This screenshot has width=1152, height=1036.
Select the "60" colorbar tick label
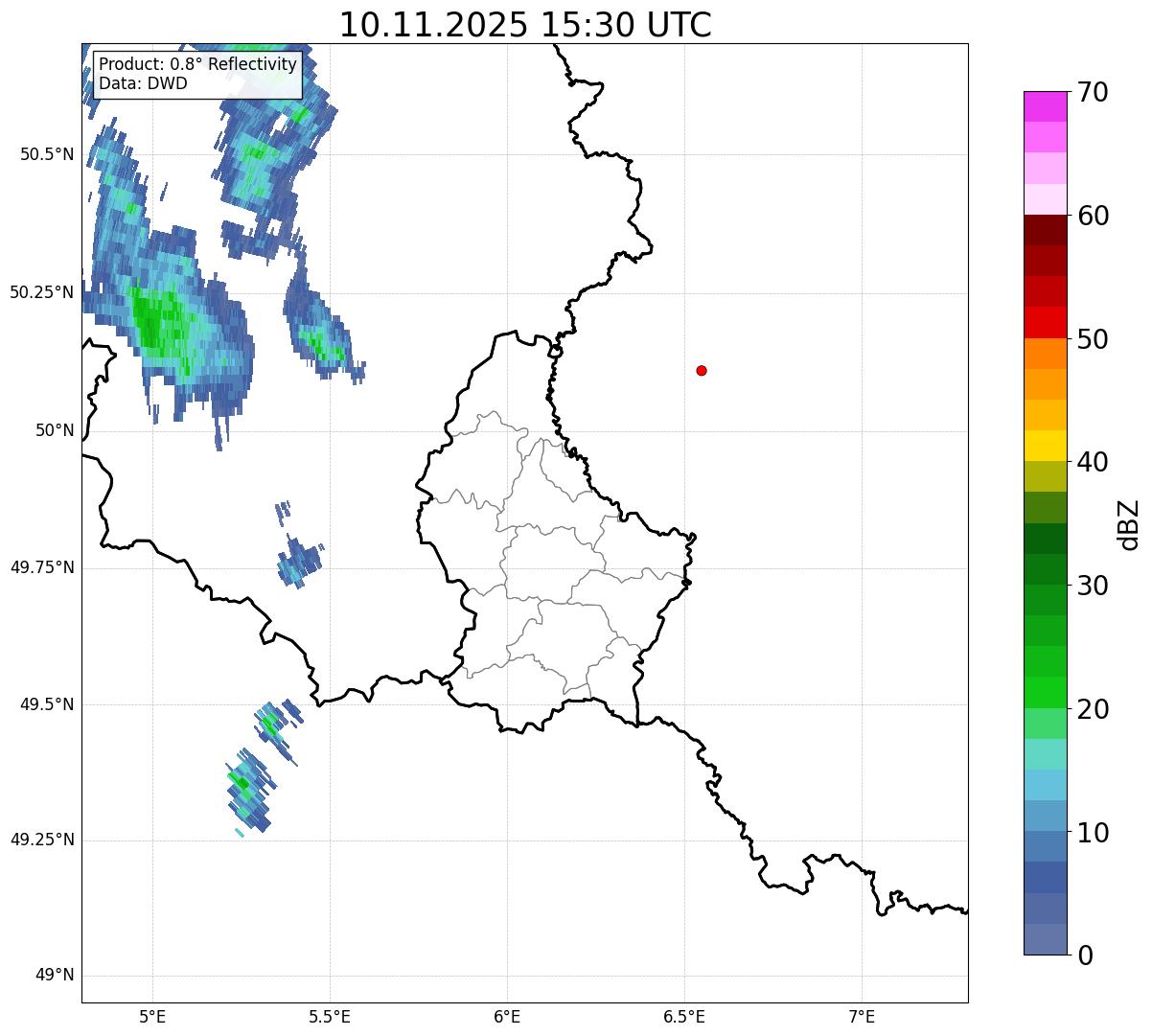[1092, 216]
